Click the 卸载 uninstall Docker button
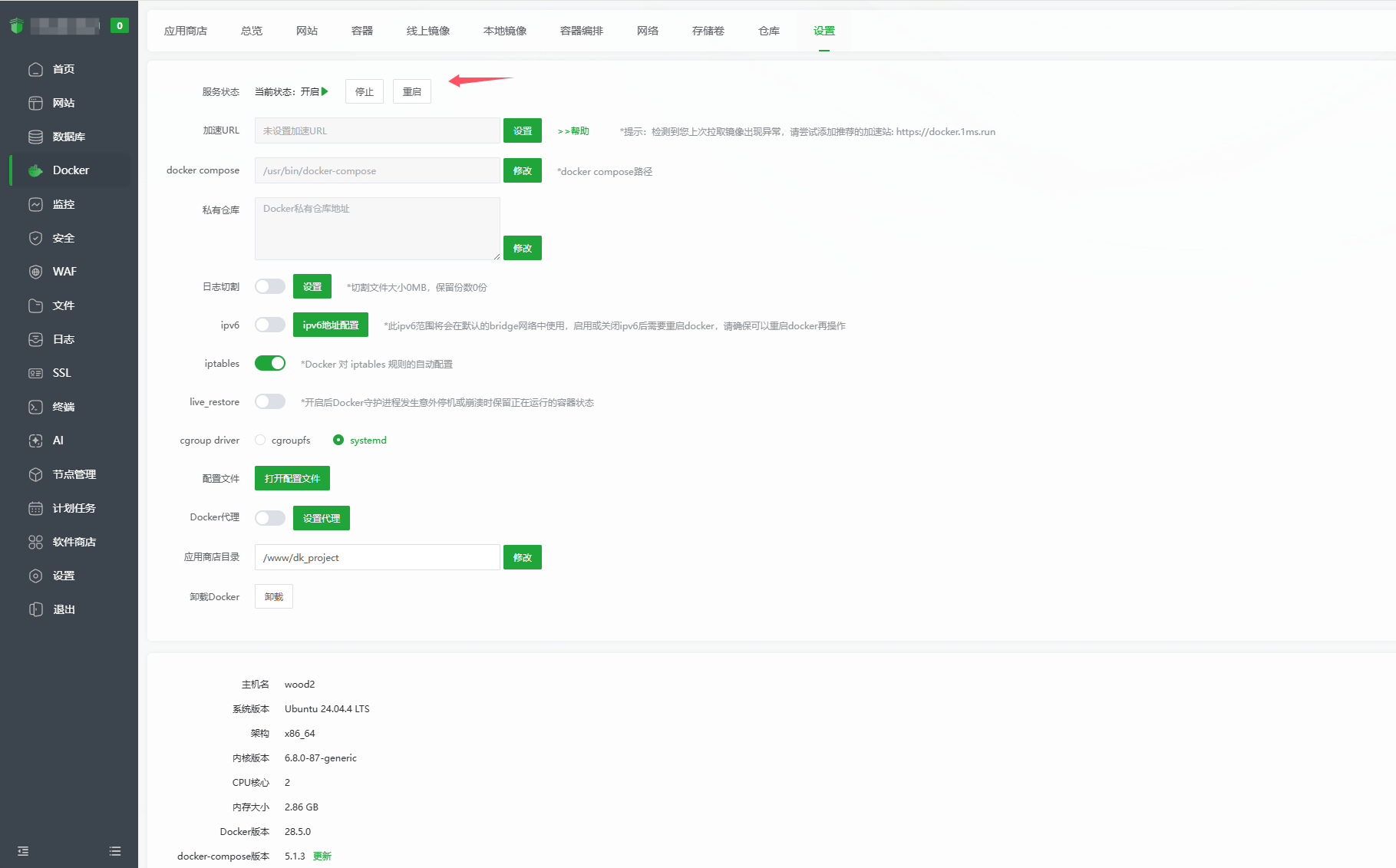Viewport: 1396px width, 868px height. pos(274,596)
